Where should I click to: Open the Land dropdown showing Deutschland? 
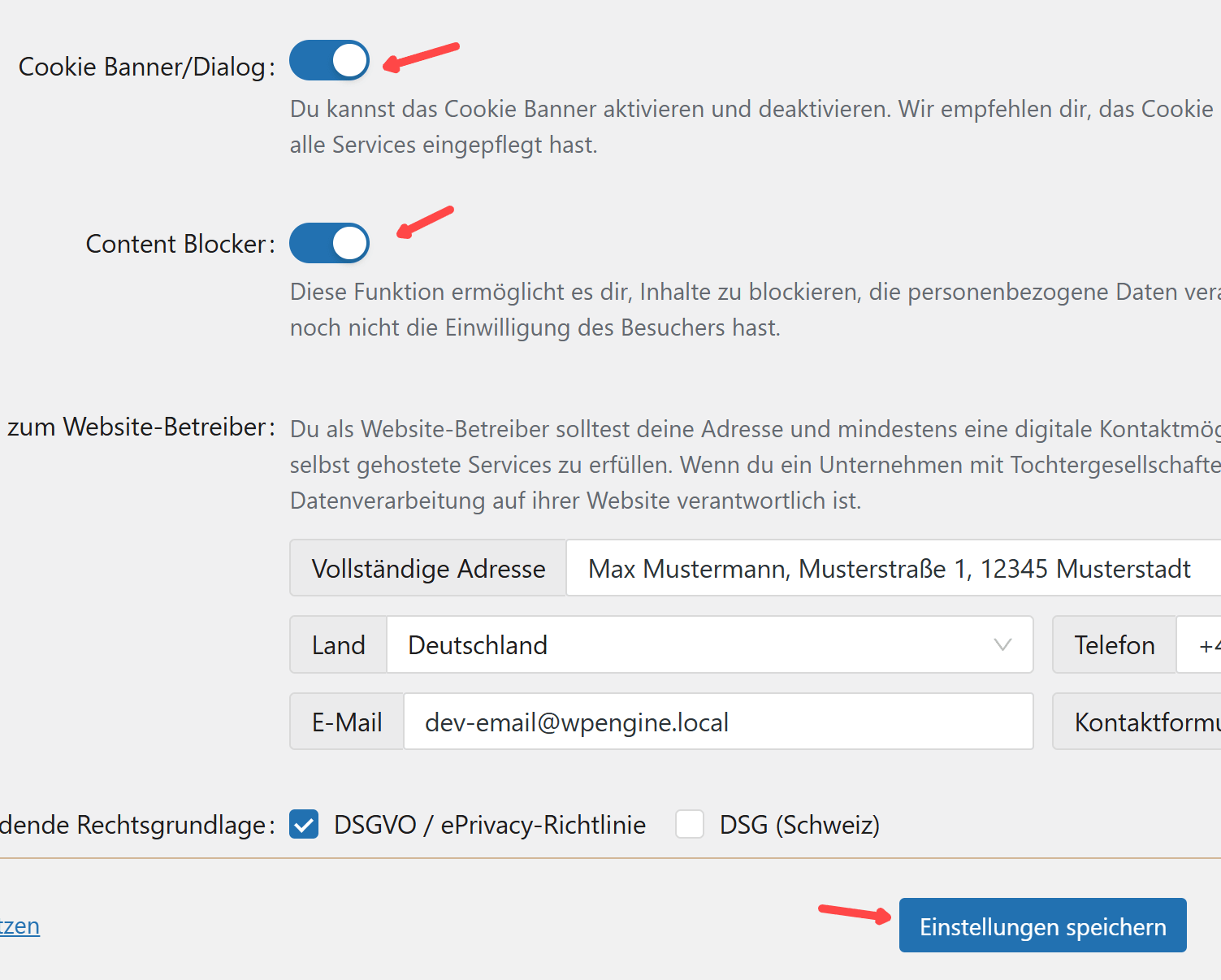(x=699, y=645)
